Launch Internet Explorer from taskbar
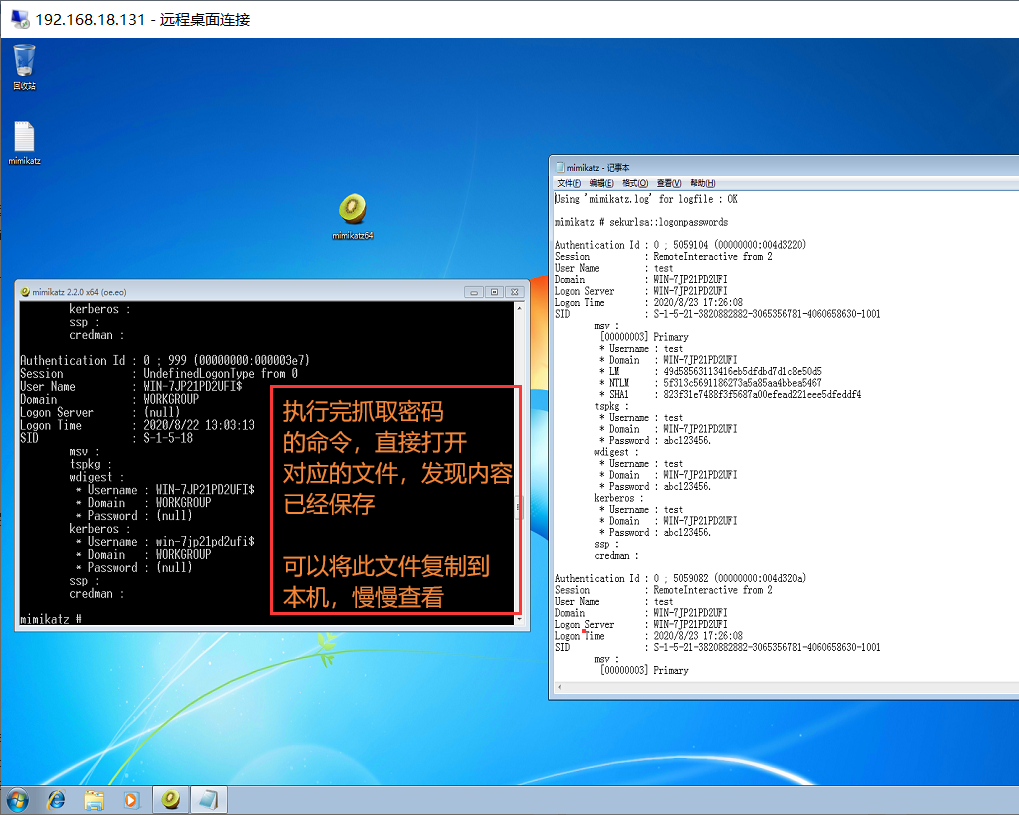 [x=57, y=800]
